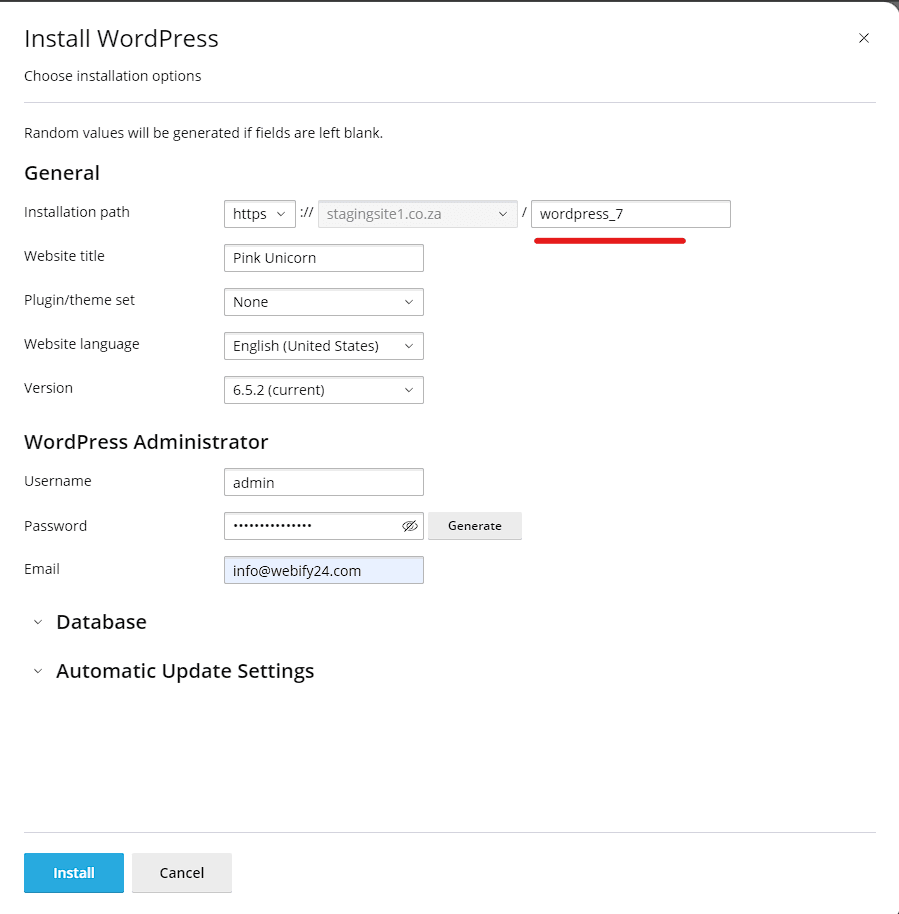Toggle password visibility eye icon
Viewport: 899px width, 914px height.
coord(410,526)
